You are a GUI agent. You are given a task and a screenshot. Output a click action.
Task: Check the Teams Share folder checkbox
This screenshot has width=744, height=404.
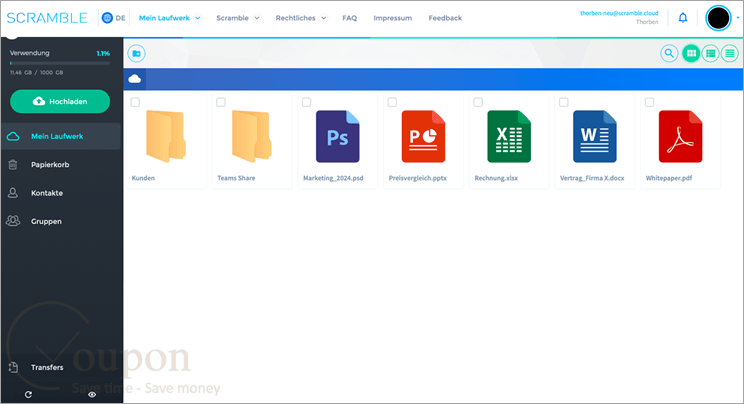(221, 102)
